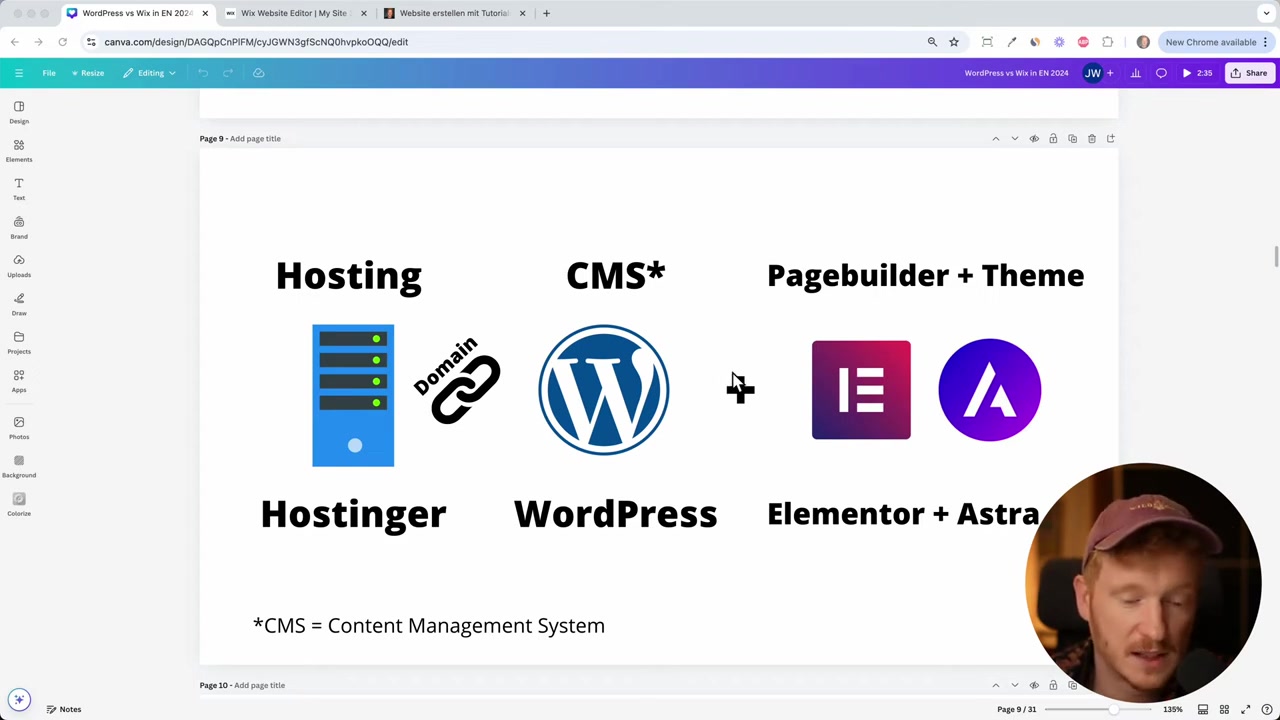Screen dimensions: 1280x720
Task: Open the Design panel in sidebar
Action: point(19,112)
